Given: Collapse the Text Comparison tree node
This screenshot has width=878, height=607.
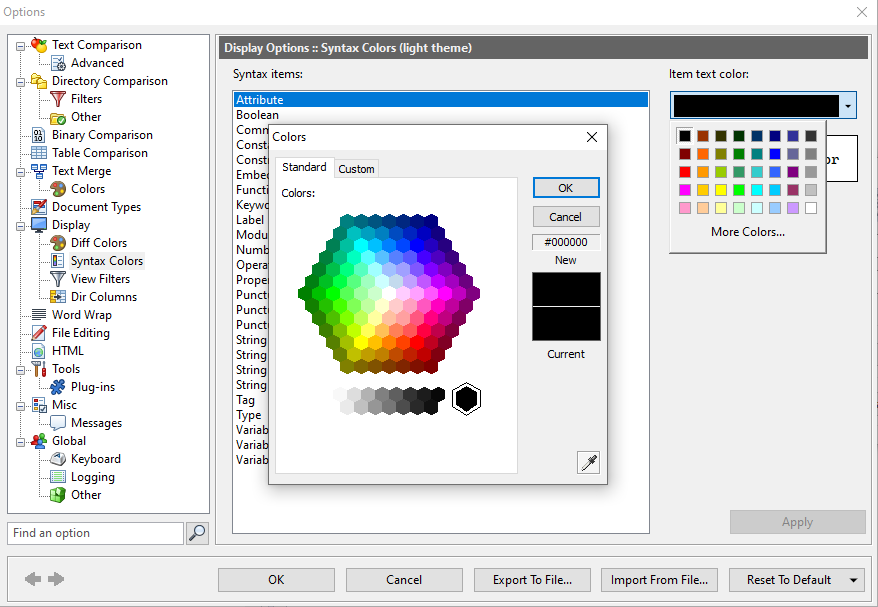Looking at the screenshot, I should coord(21,46).
